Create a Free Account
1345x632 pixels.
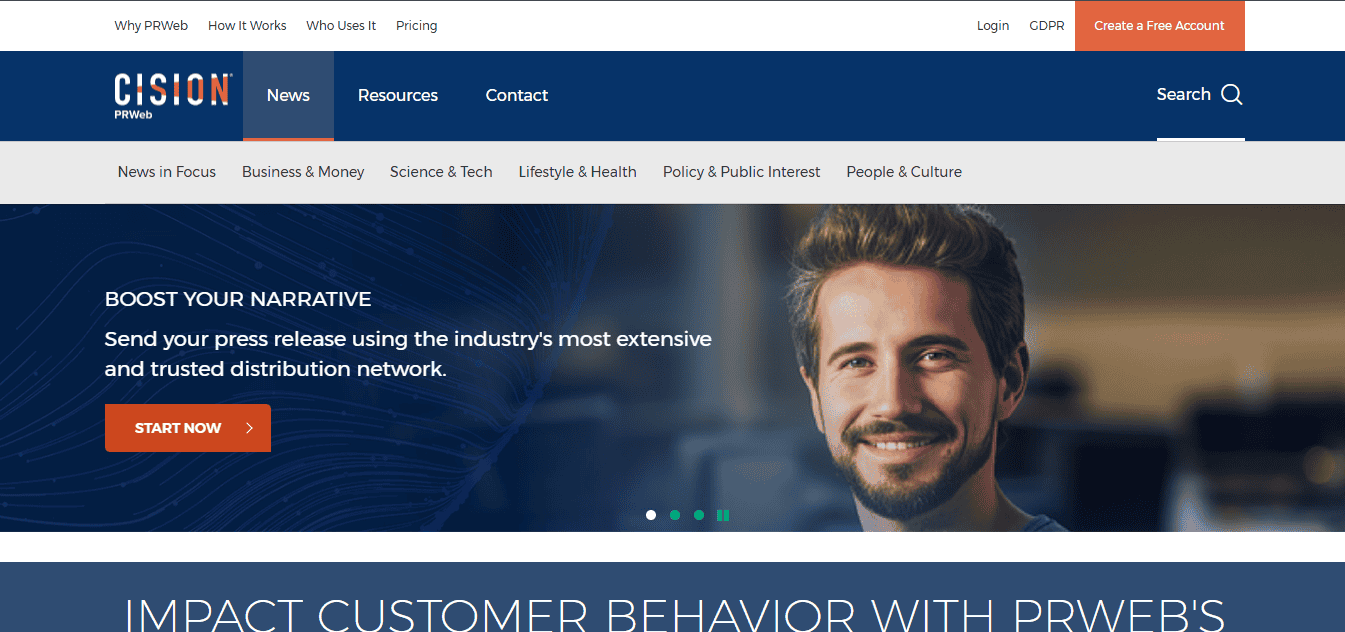(1160, 26)
